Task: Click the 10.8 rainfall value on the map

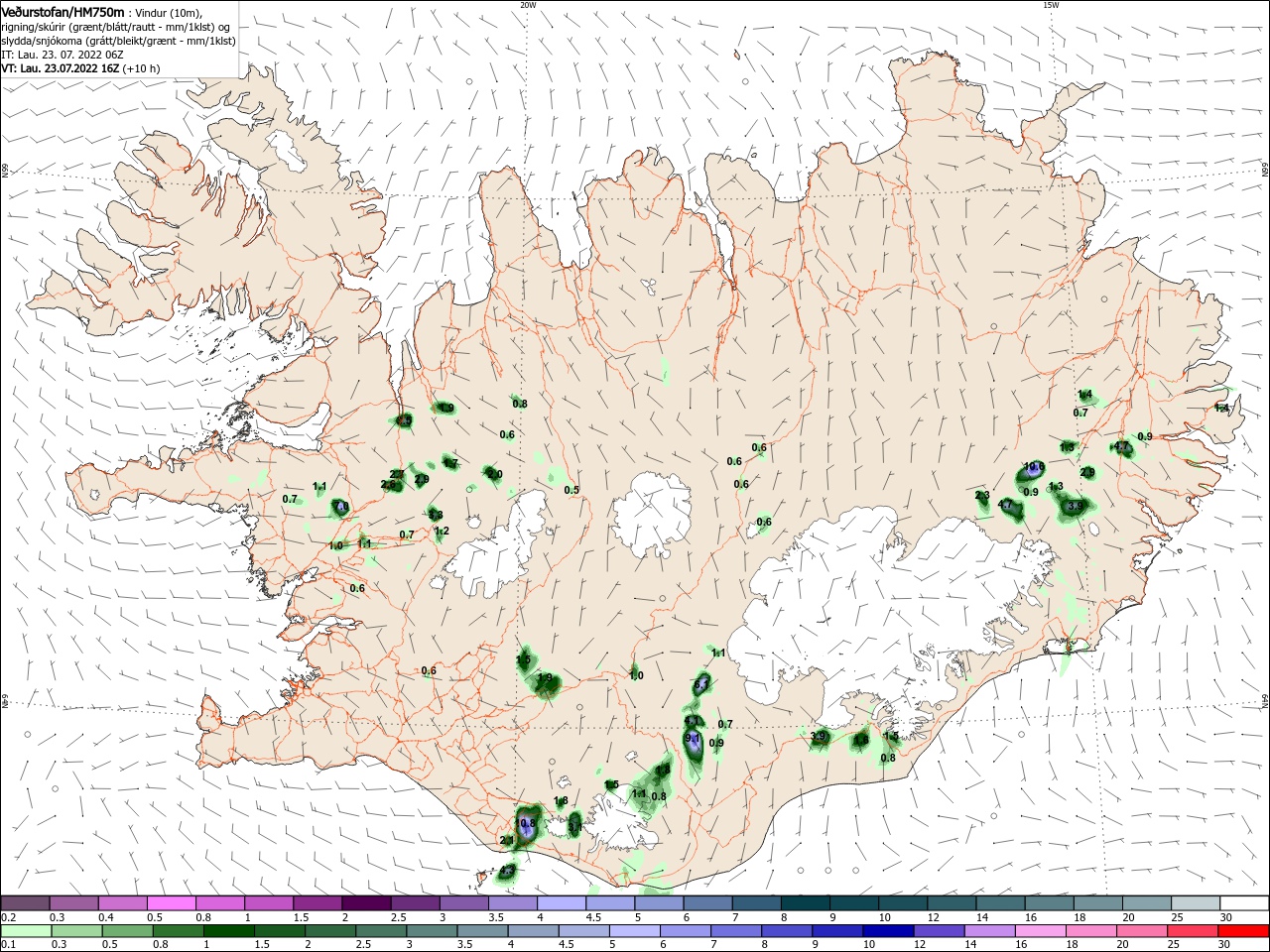Action: pos(525,823)
